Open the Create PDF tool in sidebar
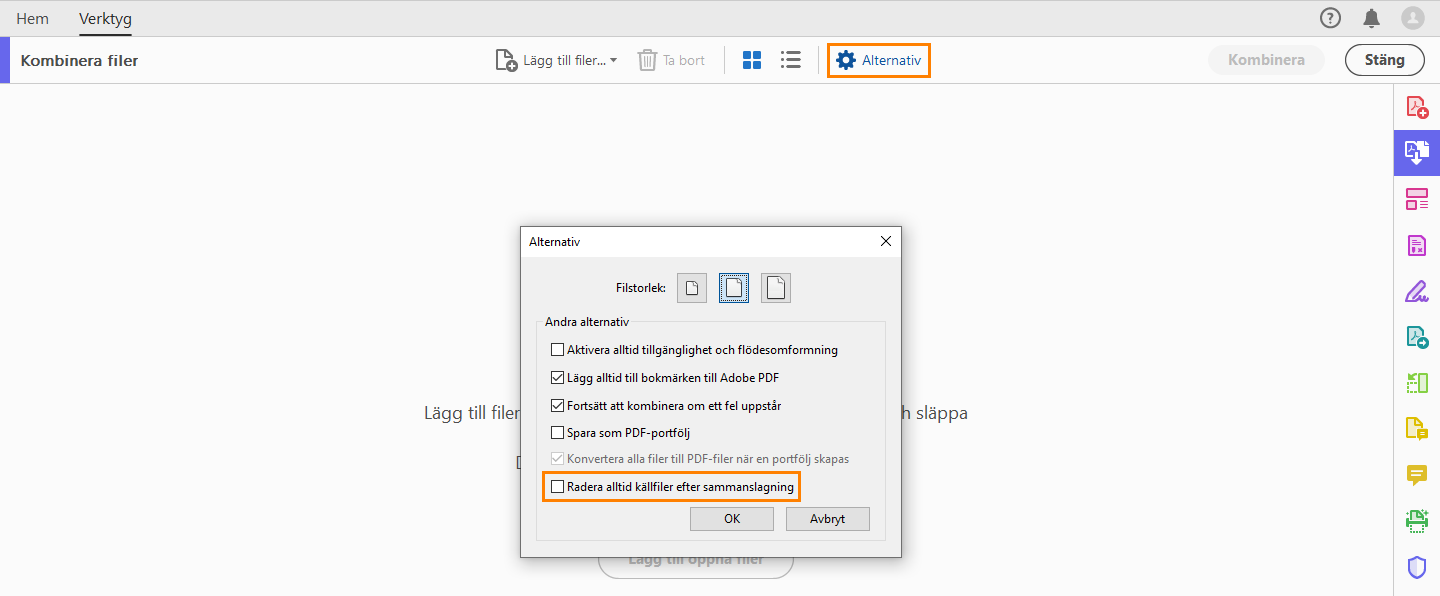This screenshot has height=596, width=1440. point(1417,106)
